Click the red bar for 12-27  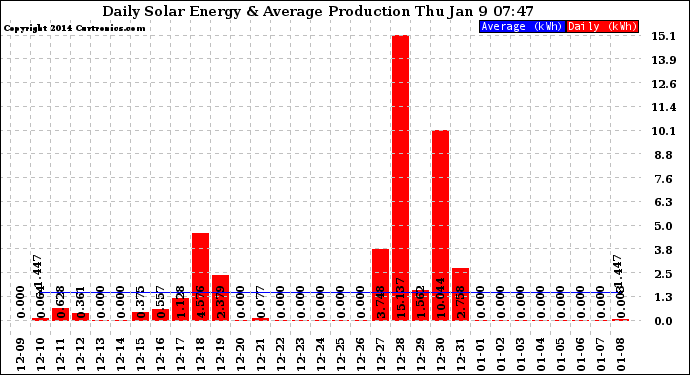point(381,285)
